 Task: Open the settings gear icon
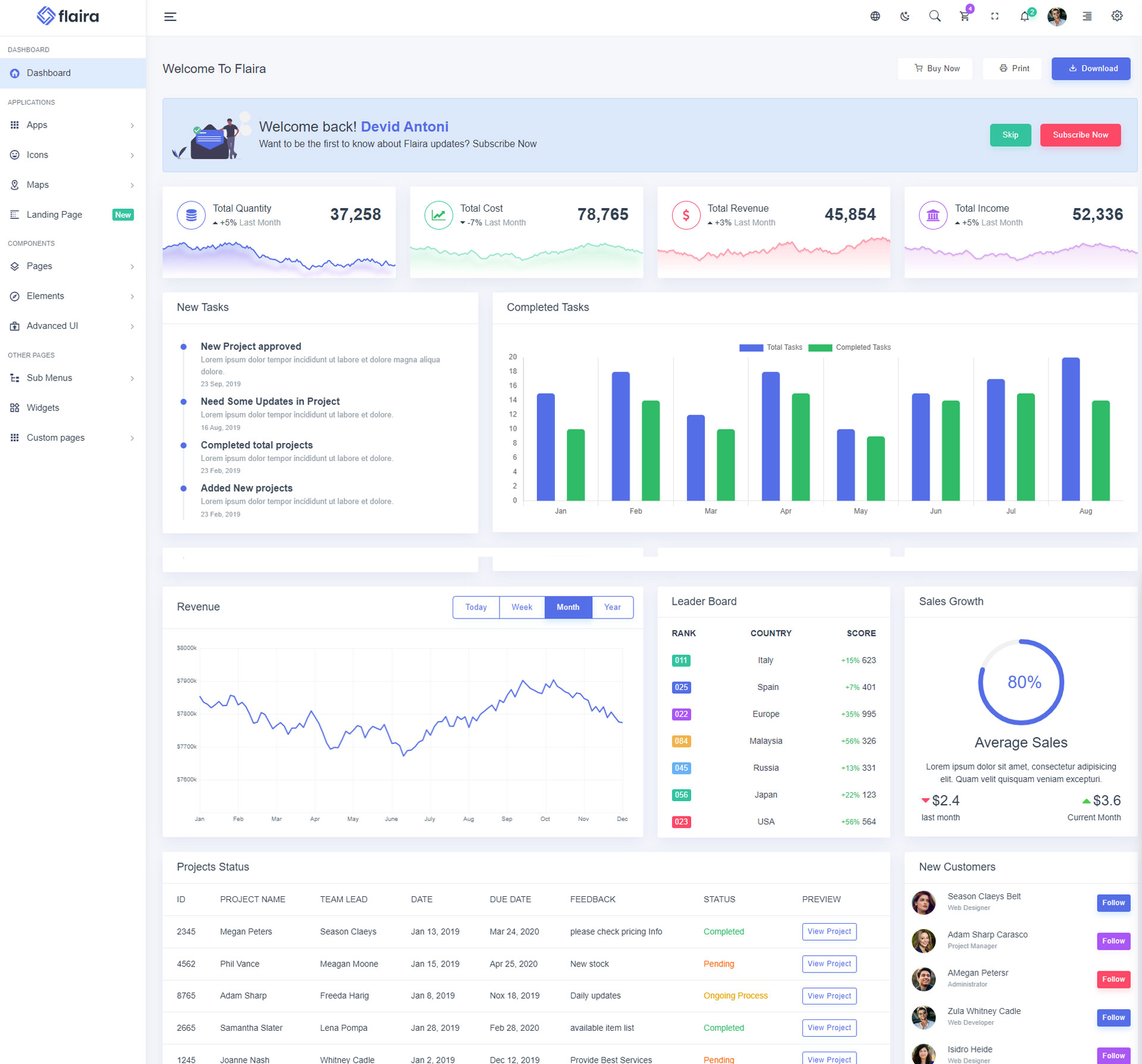1117,17
